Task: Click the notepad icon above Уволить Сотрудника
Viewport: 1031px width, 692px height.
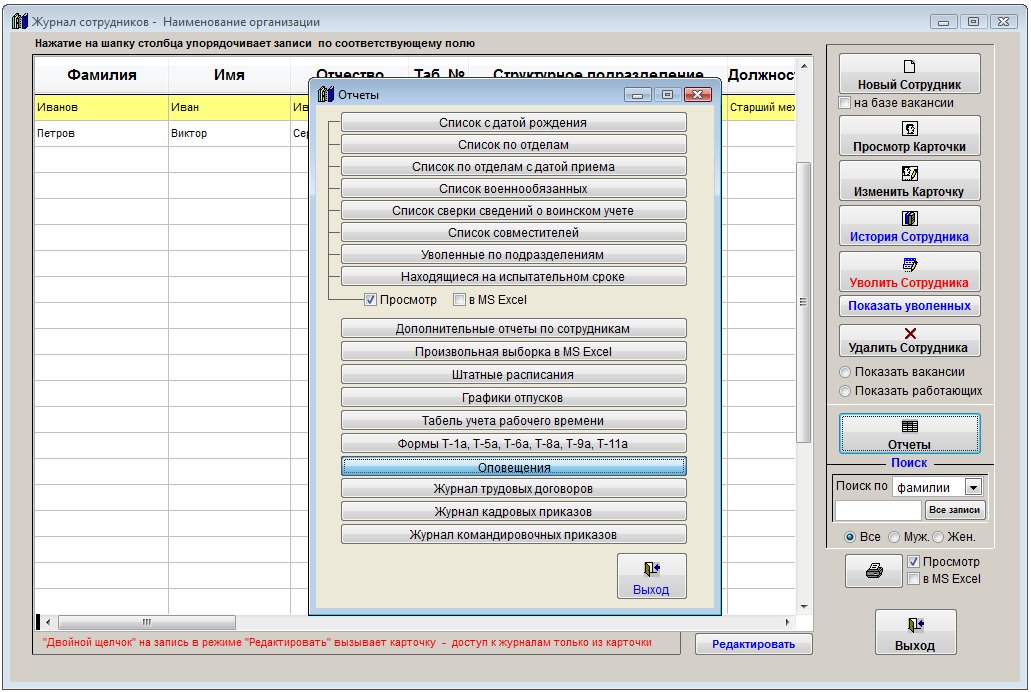Action: 910,264
